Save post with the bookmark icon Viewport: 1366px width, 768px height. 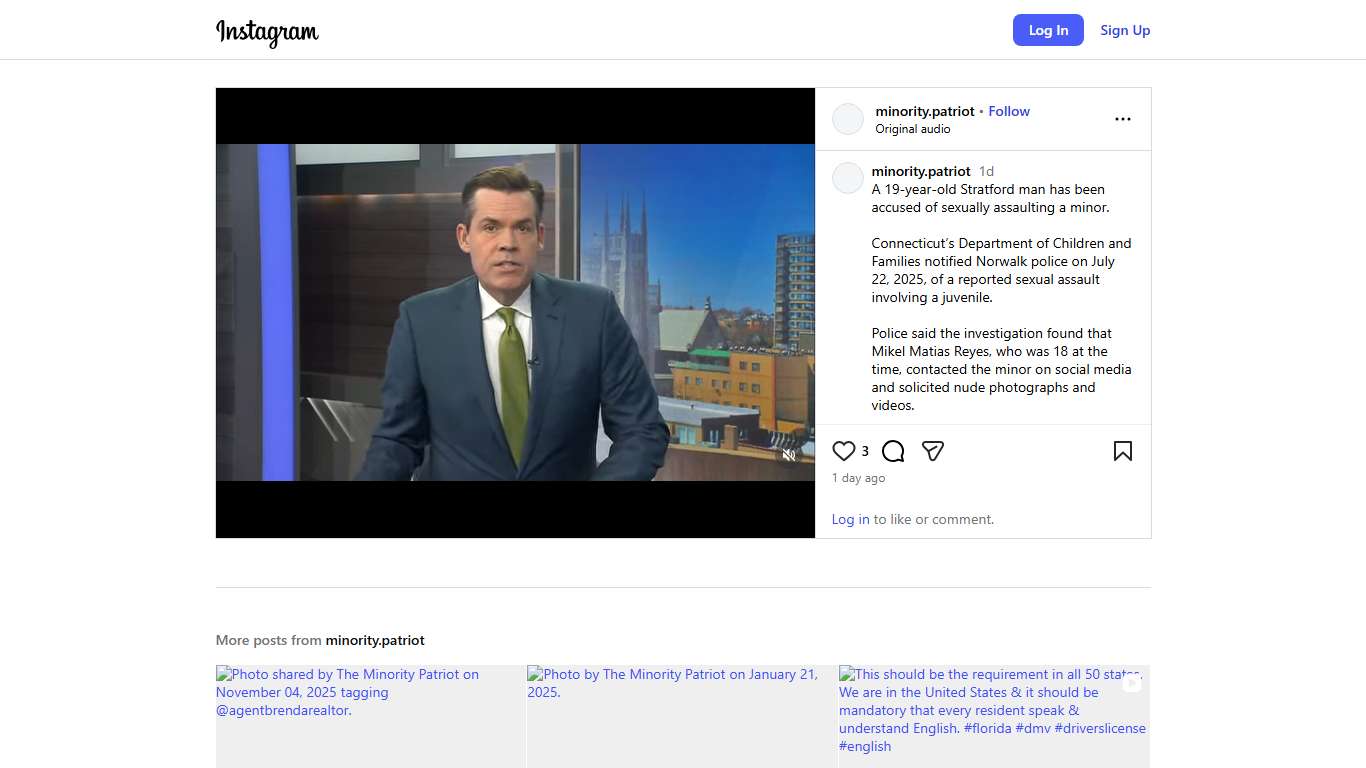1122,451
